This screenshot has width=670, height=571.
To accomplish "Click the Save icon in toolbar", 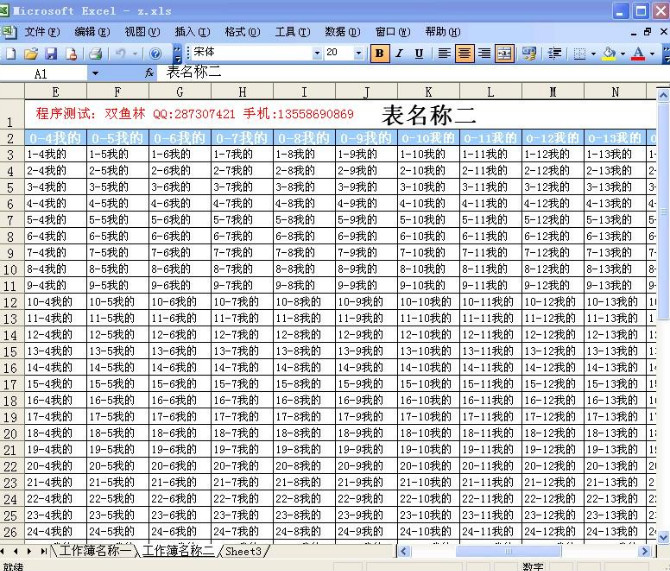I will pyautogui.click(x=50, y=53).
